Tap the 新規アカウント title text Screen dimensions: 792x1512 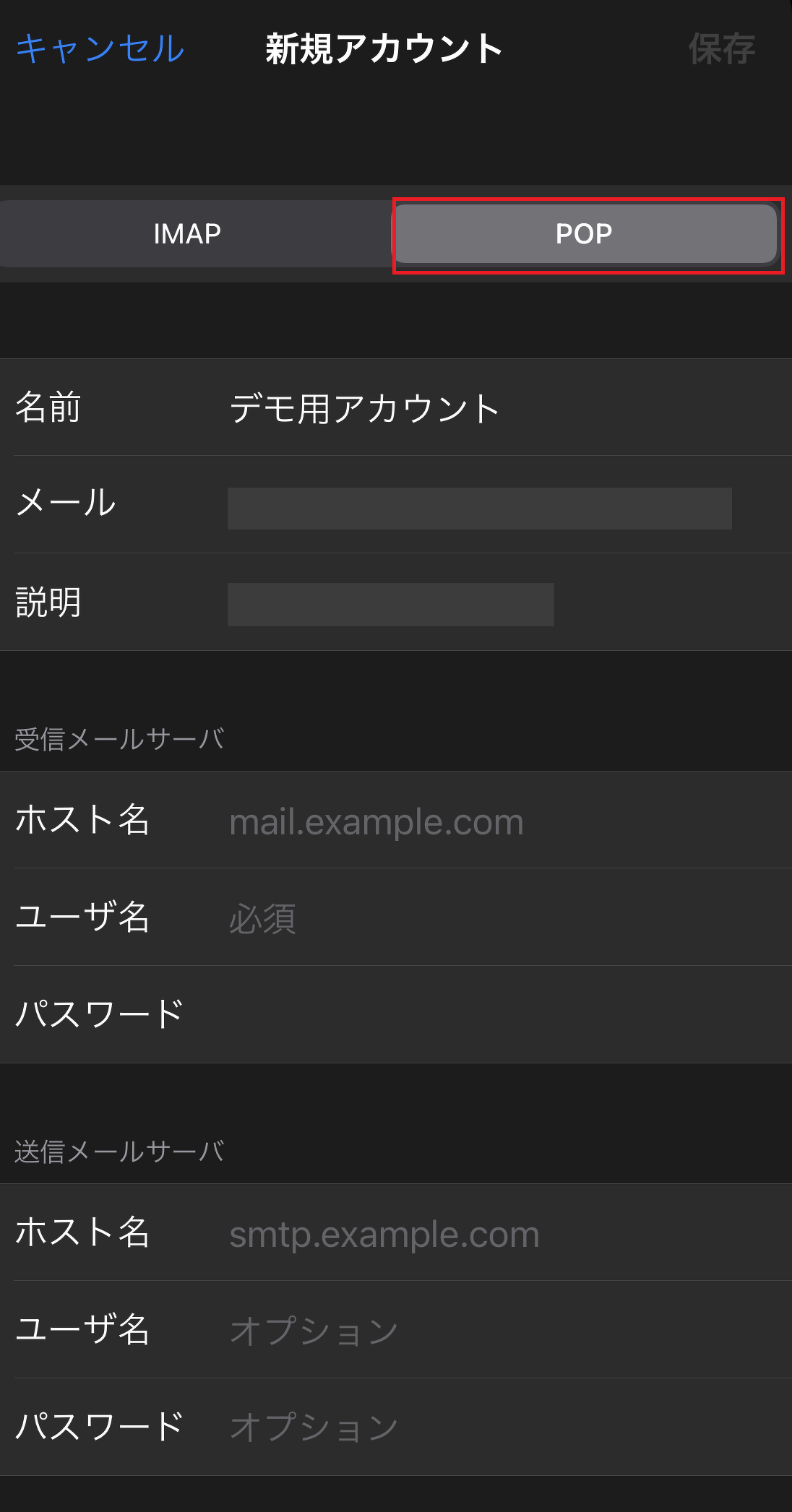click(384, 49)
